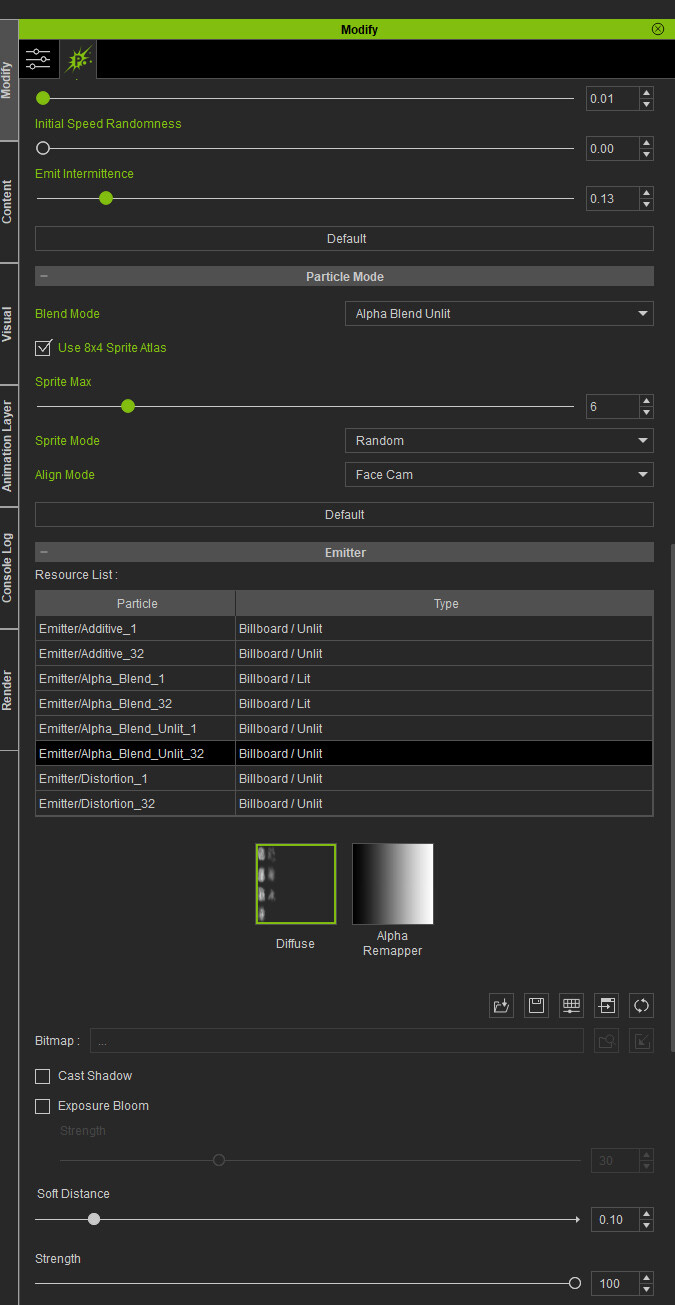
Task: Select Emitter/Alpha_Blend_32 row
Action: point(344,704)
